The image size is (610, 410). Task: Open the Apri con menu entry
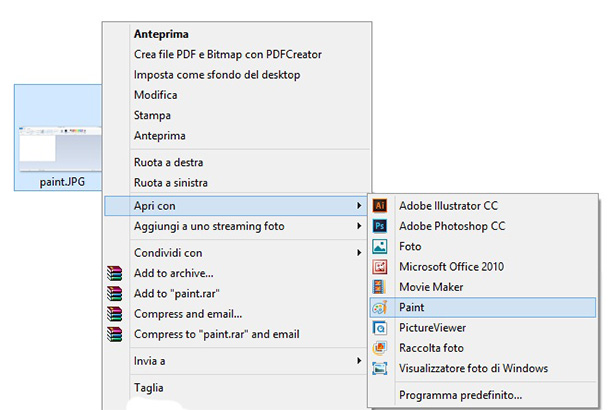click(235, 206)
